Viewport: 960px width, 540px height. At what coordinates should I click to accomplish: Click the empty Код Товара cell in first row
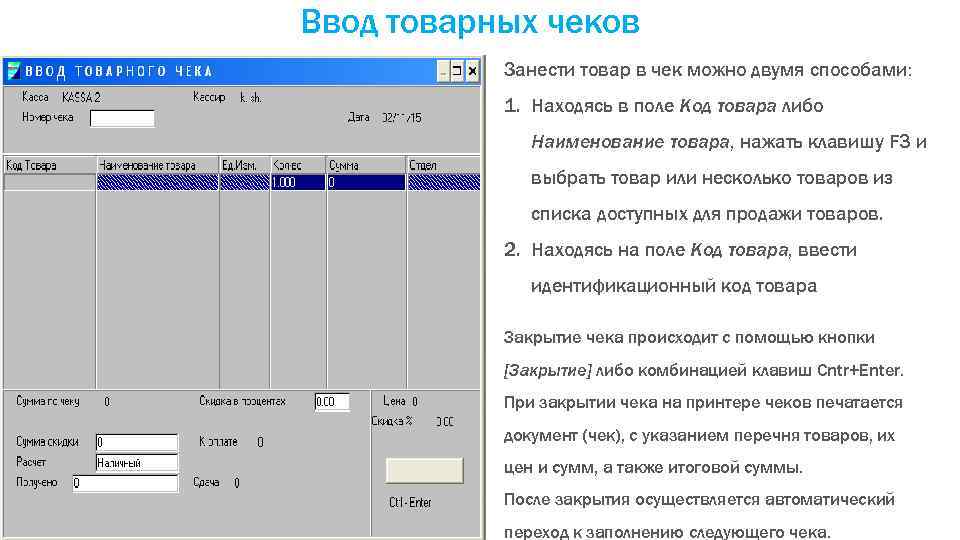point(50,182)
